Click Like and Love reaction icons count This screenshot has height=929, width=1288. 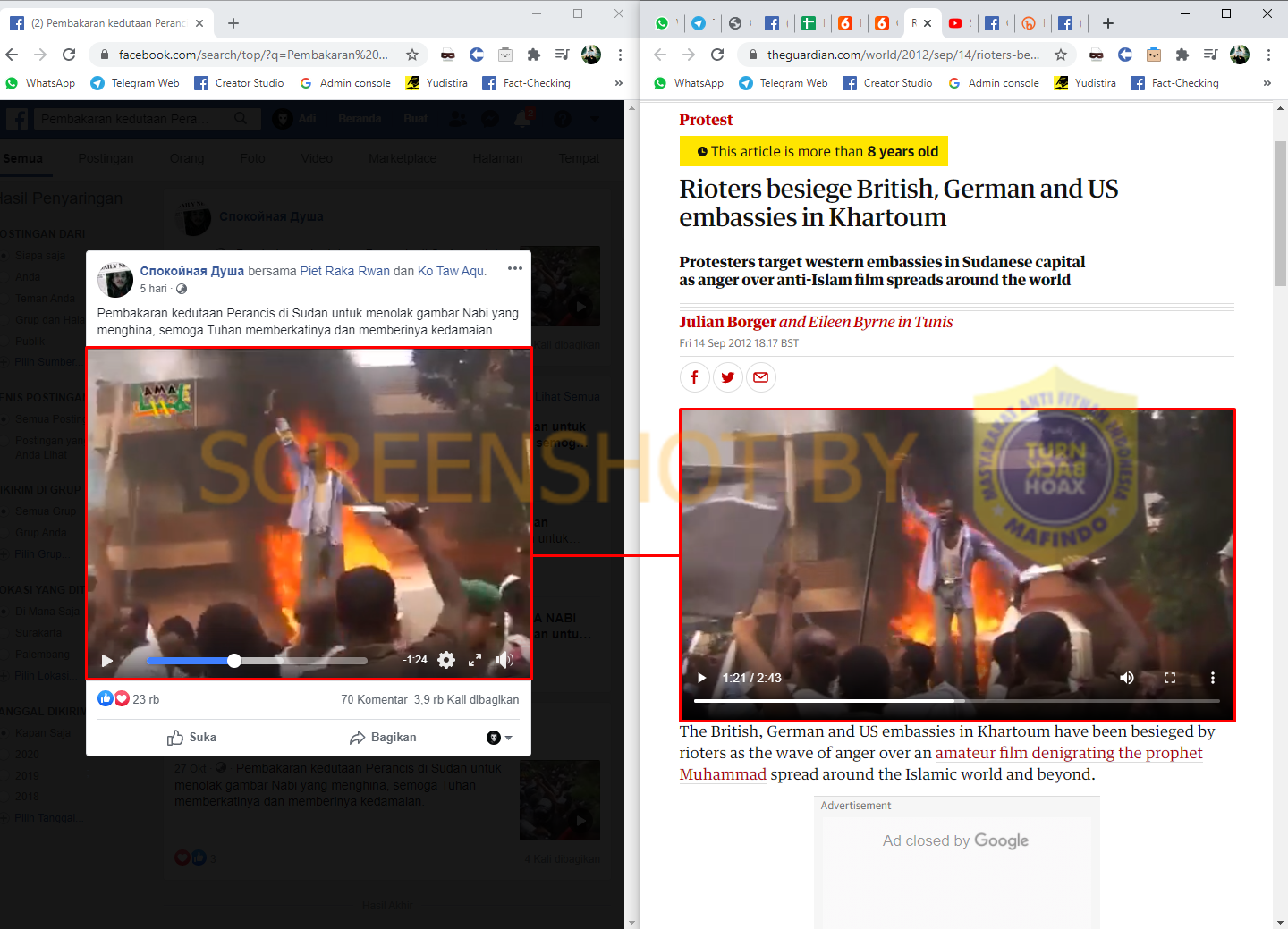[114, 698]
